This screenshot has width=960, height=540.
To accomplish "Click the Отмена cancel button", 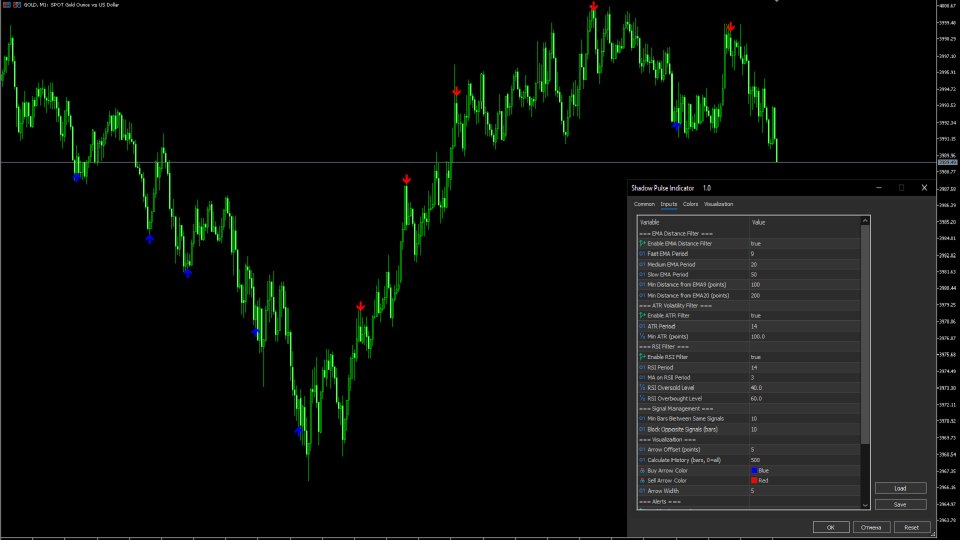I will [871, 527].
